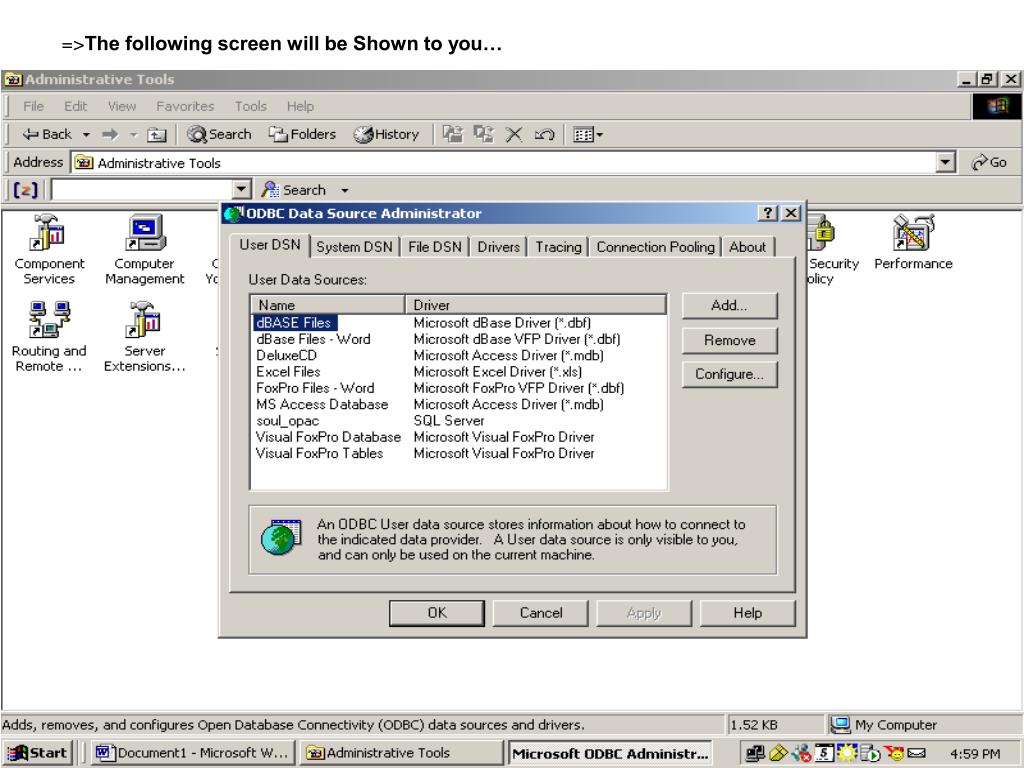The height and width of the screenshot is (768, 1024).
Task: Select the MS Access Database source
Action: [322, 404]
